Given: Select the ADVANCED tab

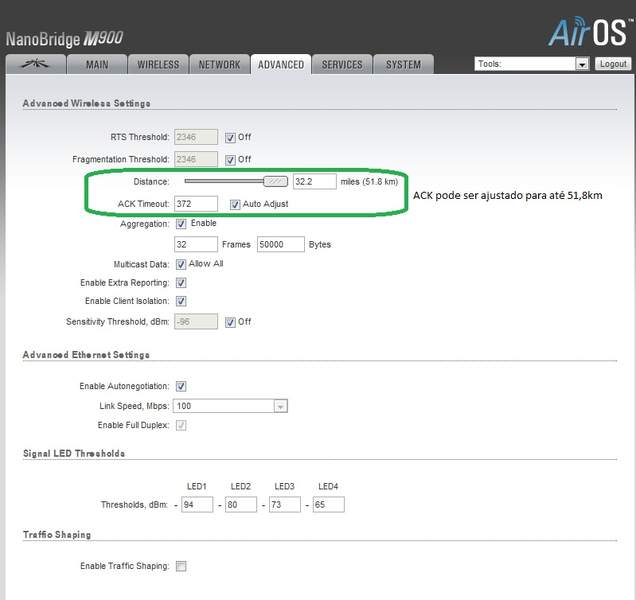Looking at the screenshot, I should coord(281,64).
